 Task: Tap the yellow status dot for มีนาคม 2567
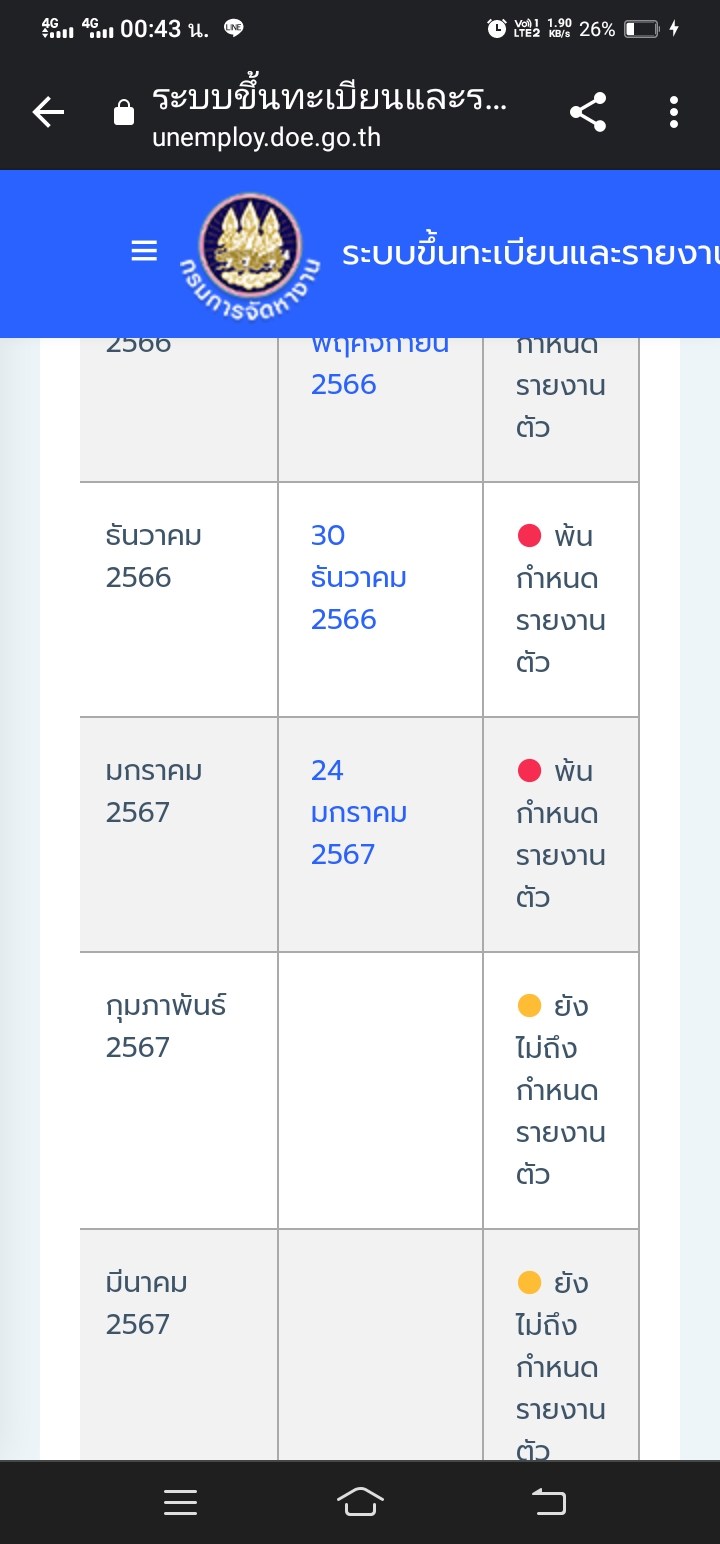coord(529,1283)
